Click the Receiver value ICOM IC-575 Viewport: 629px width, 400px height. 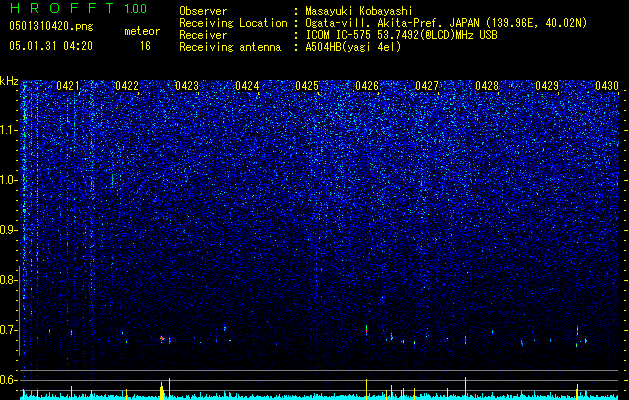tap(339, 35)
